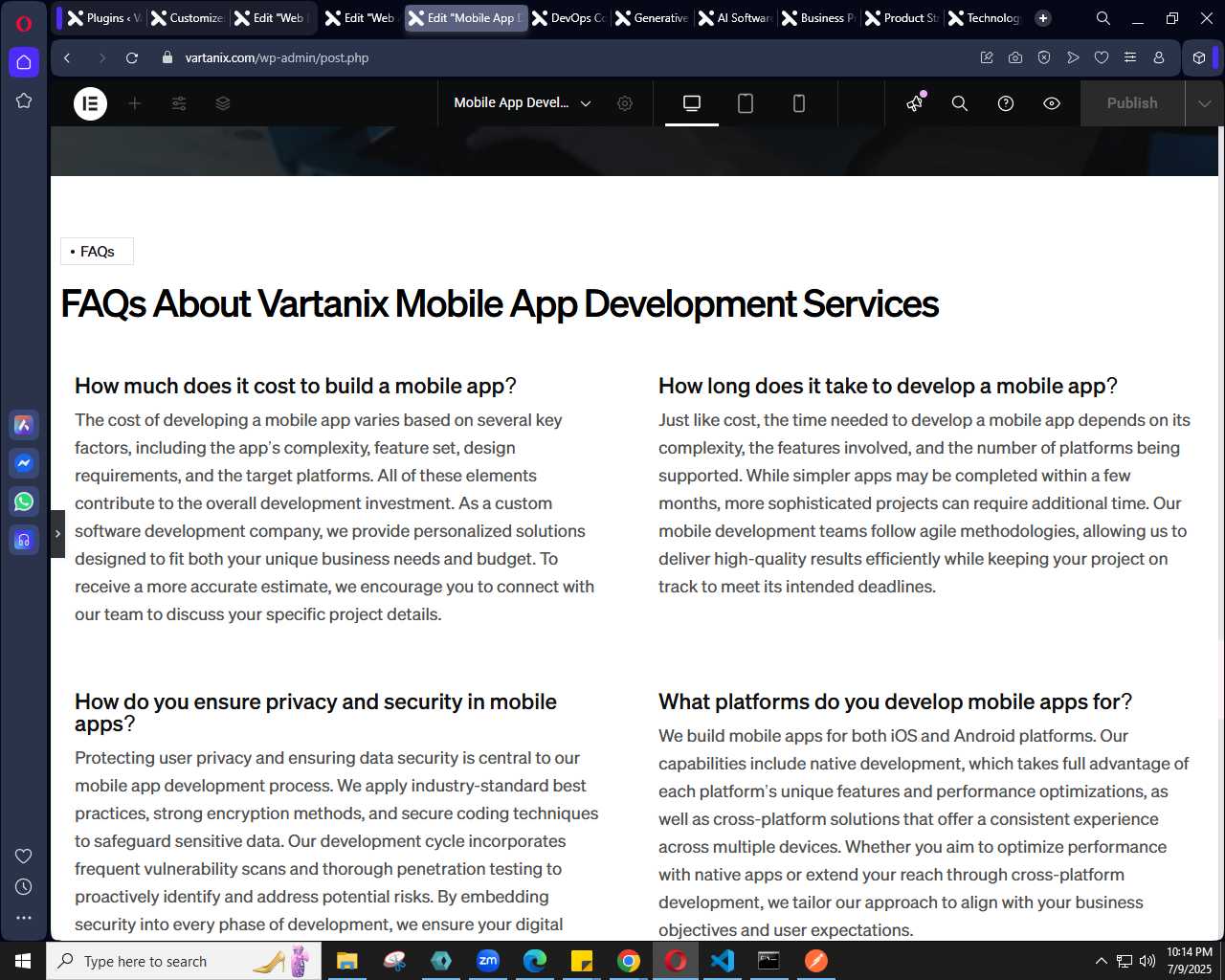The image size is (1225, 980).
Task: Open the Elementor help icon
Action: click(x=1006, y=103)
